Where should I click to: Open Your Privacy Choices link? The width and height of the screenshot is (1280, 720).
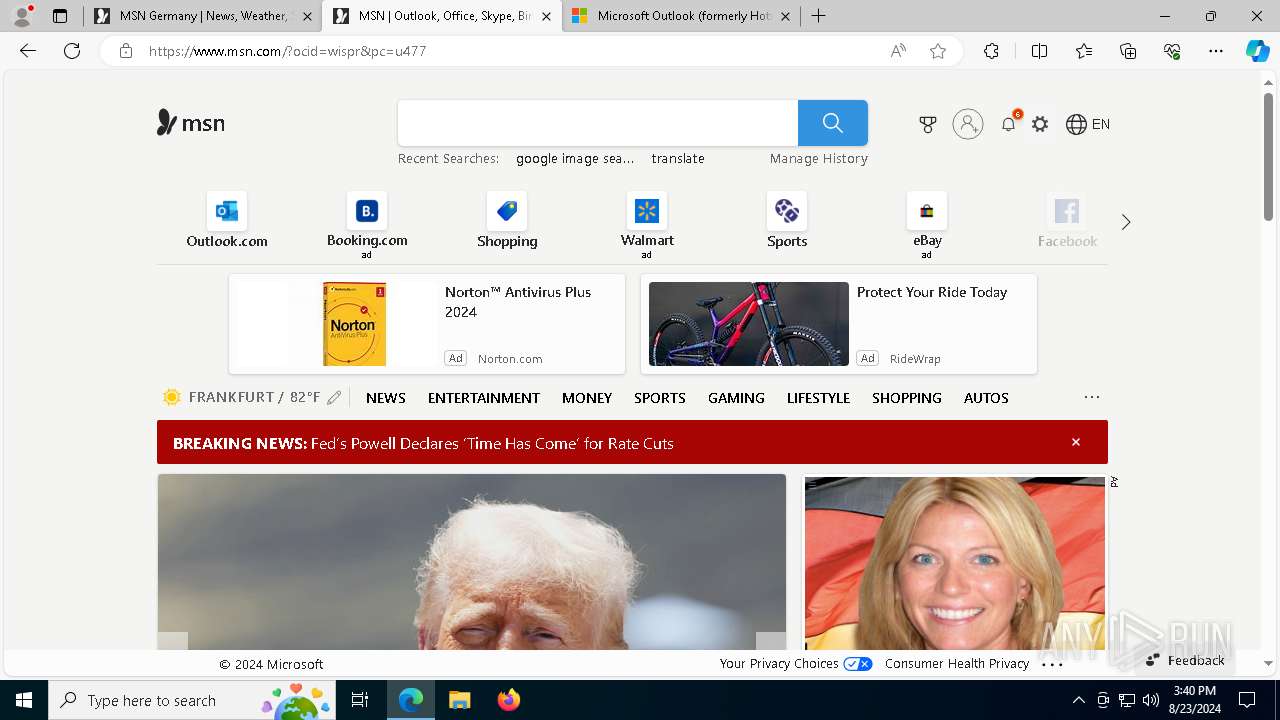point(796,664)
